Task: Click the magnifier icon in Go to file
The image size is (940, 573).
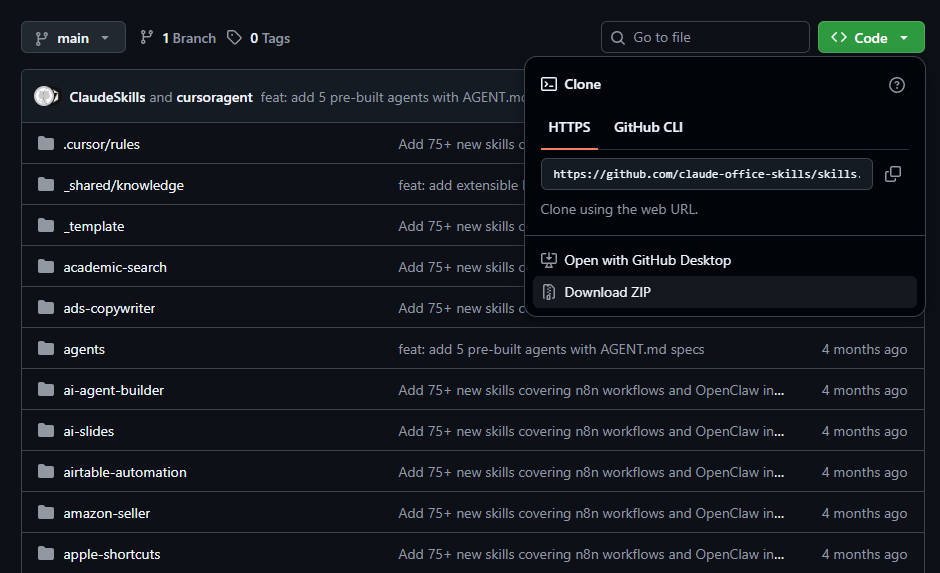Action: click(617, 38)
